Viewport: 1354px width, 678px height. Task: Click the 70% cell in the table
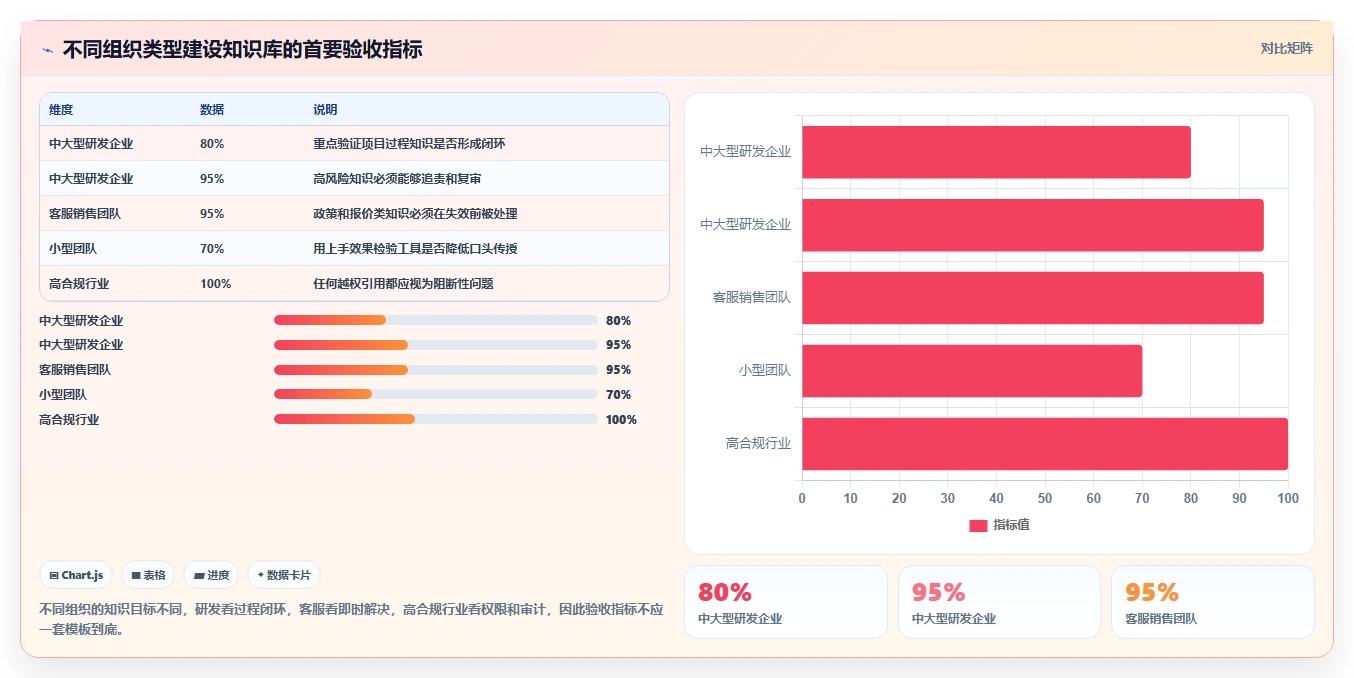click(x=212, y=249)
